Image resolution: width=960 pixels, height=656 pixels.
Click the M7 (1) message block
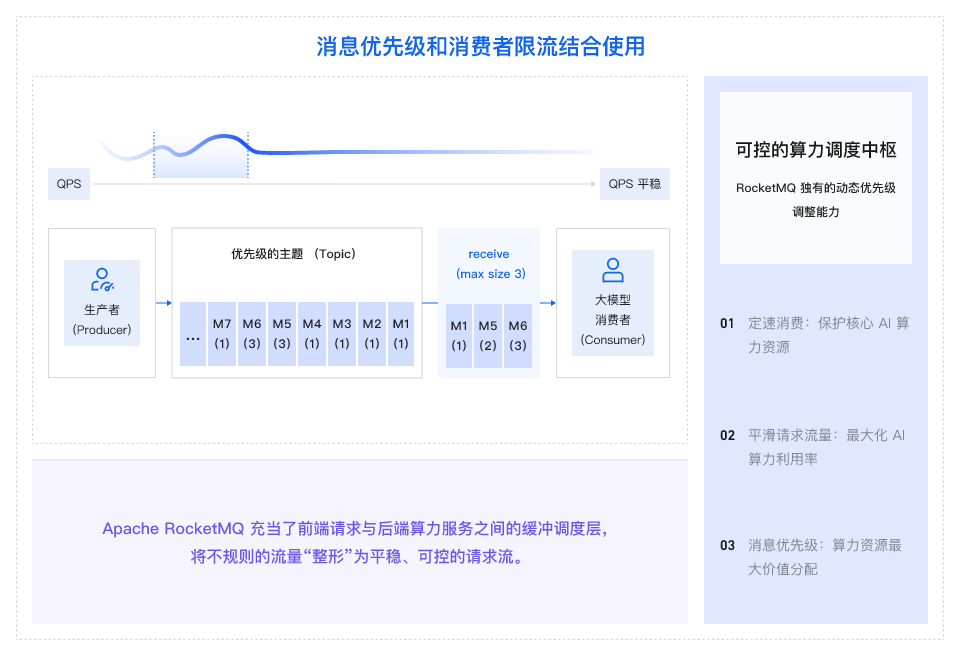222,334
